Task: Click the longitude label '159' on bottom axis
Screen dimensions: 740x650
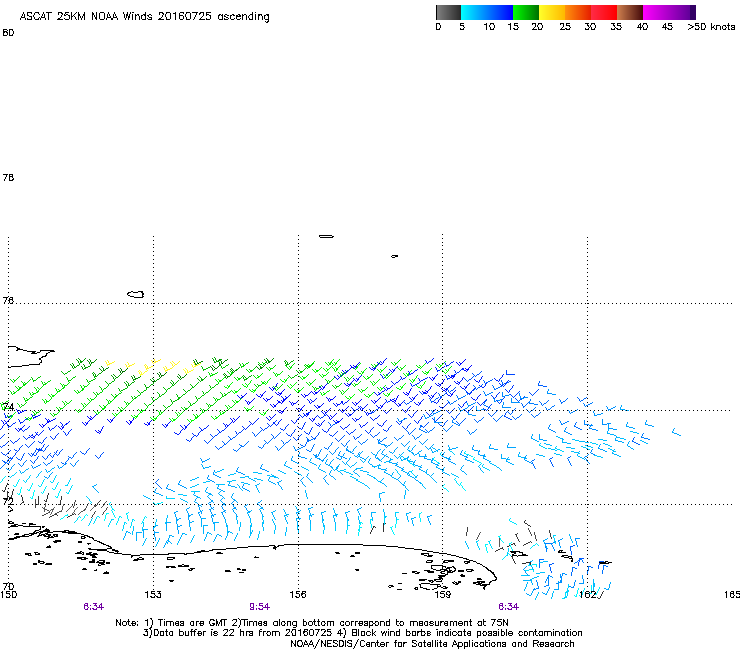Action: tap(442, 595)
